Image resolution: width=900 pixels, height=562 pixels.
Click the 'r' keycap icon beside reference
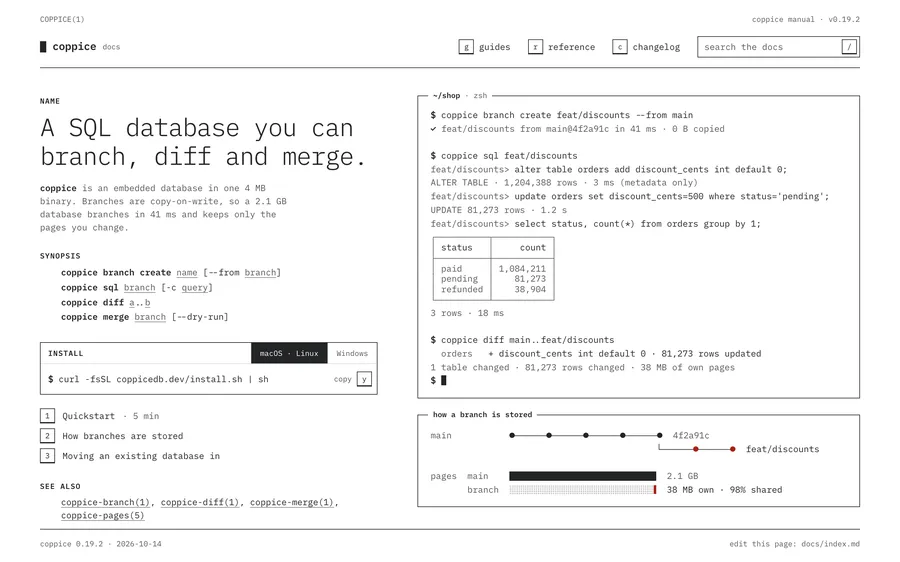coord(535,47)
